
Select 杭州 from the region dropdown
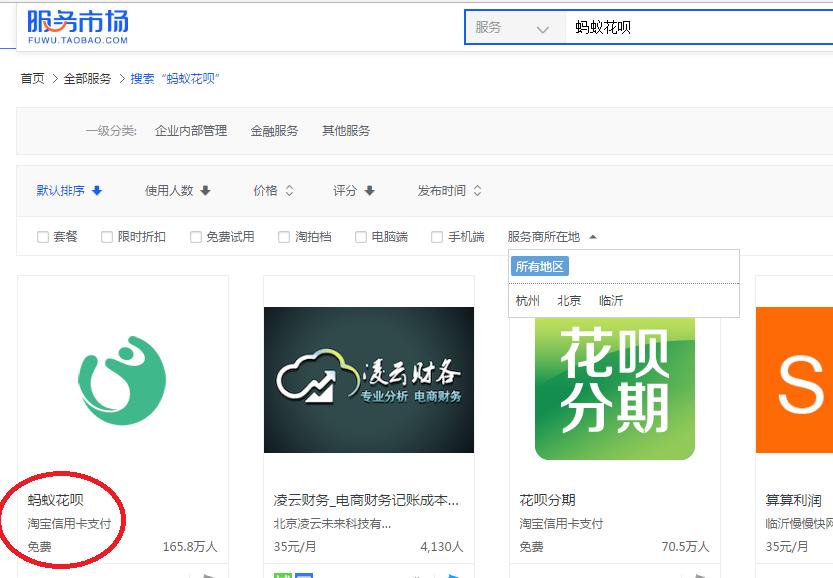[526, 300]
